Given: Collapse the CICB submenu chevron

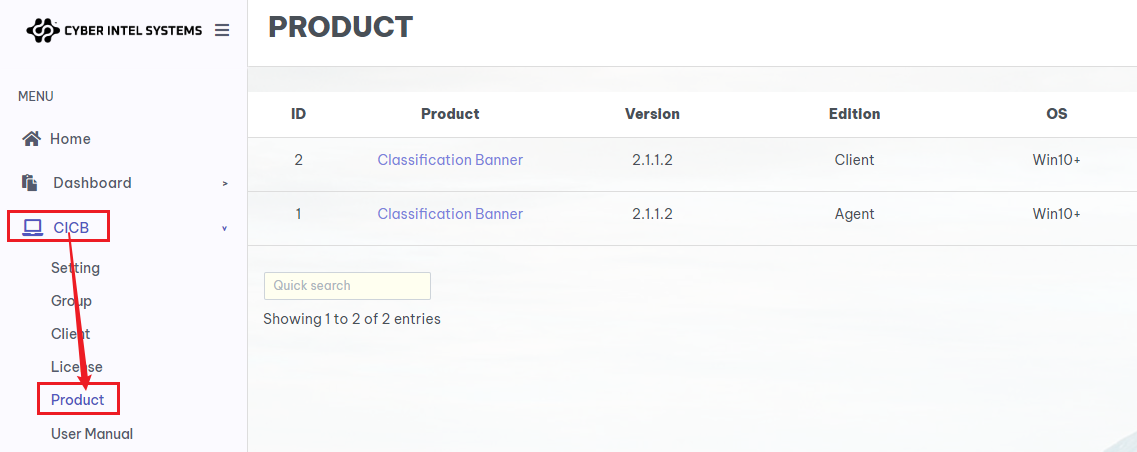Looking at the screenshot, I should click(225, 229).
